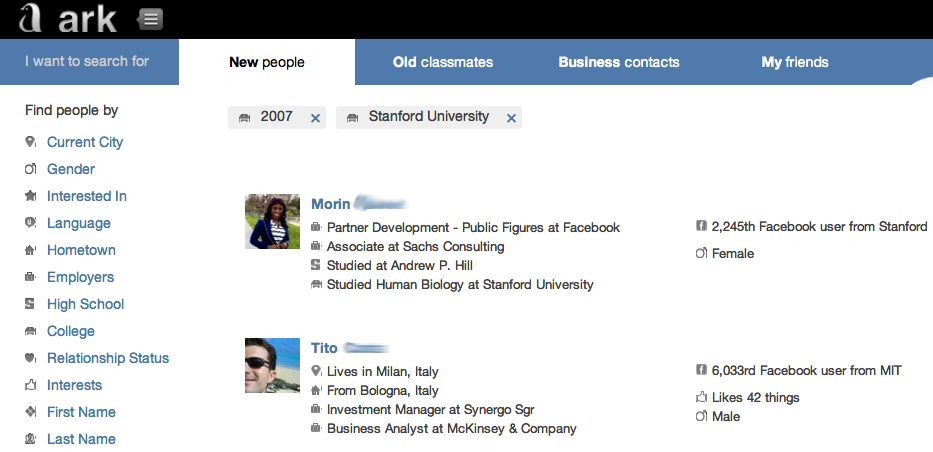Switch to the Old classmates tab

click(443, 62)
